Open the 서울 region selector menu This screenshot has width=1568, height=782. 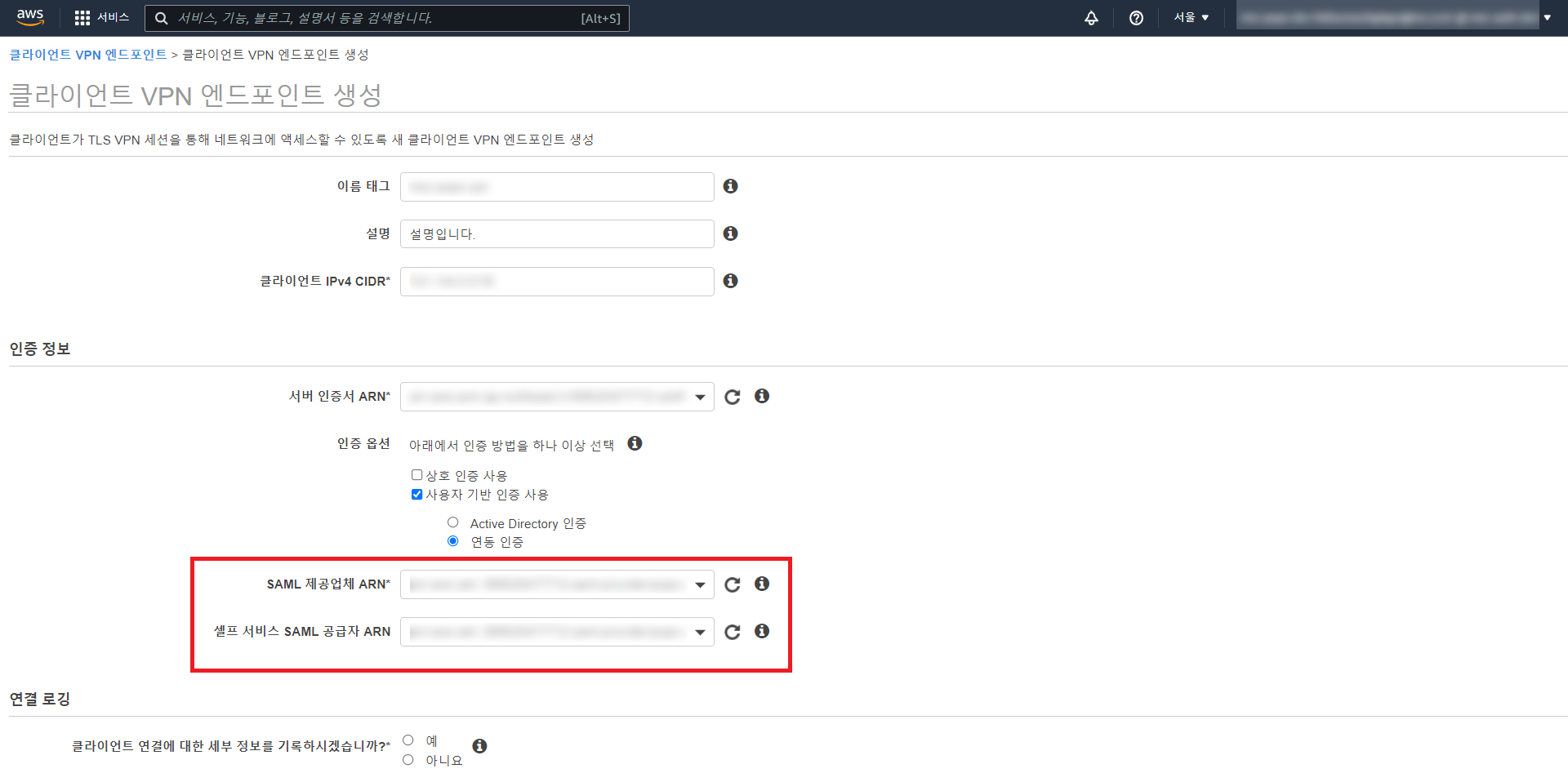[x=1191, y=18]
